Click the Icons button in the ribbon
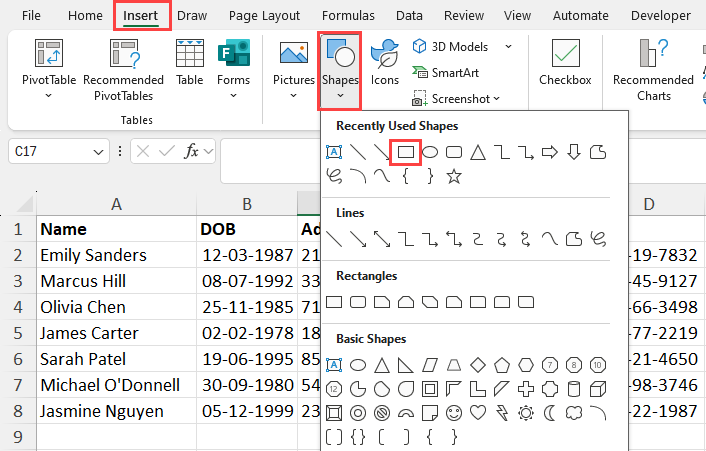The height and width of the screenshot is (451, 706). [384, 63]
